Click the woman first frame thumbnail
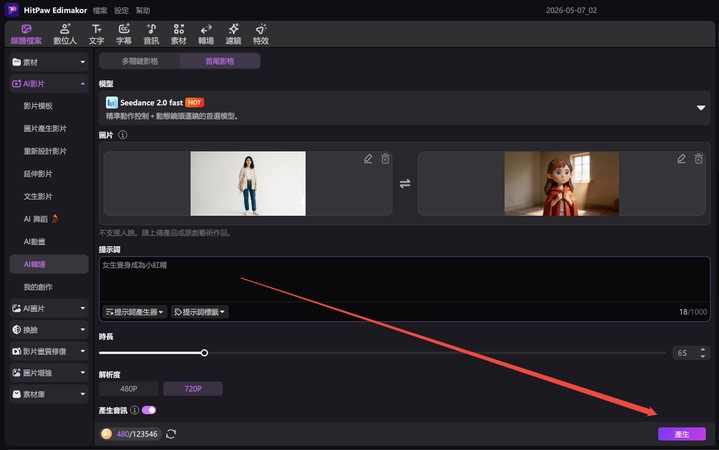Image resolution: width=719 pixels, height=450 pixels. [248, 183]
